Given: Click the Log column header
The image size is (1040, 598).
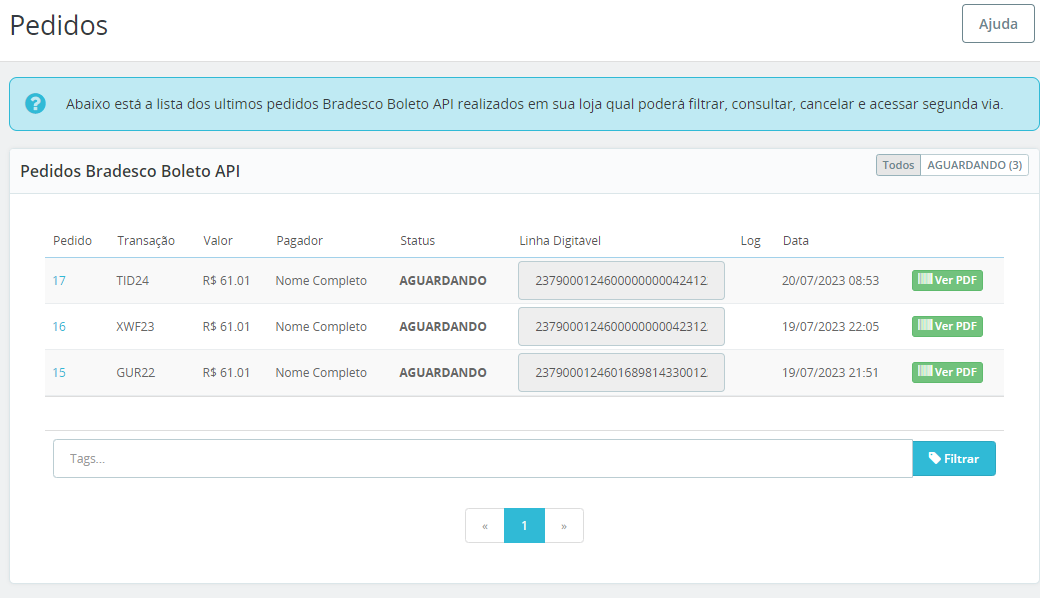Looking at the screenshot, I should [x=750, y=241].
